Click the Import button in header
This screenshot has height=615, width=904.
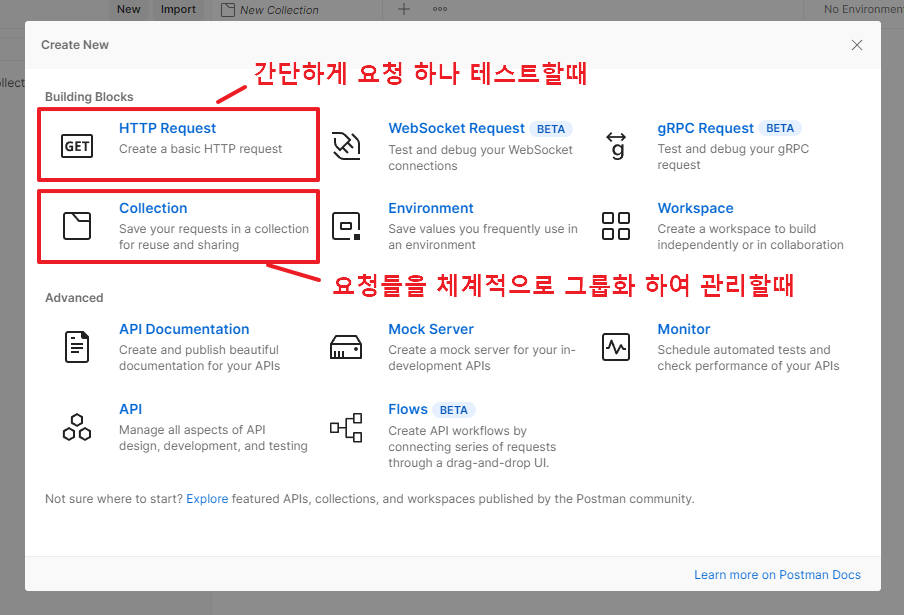pos(178,9)
